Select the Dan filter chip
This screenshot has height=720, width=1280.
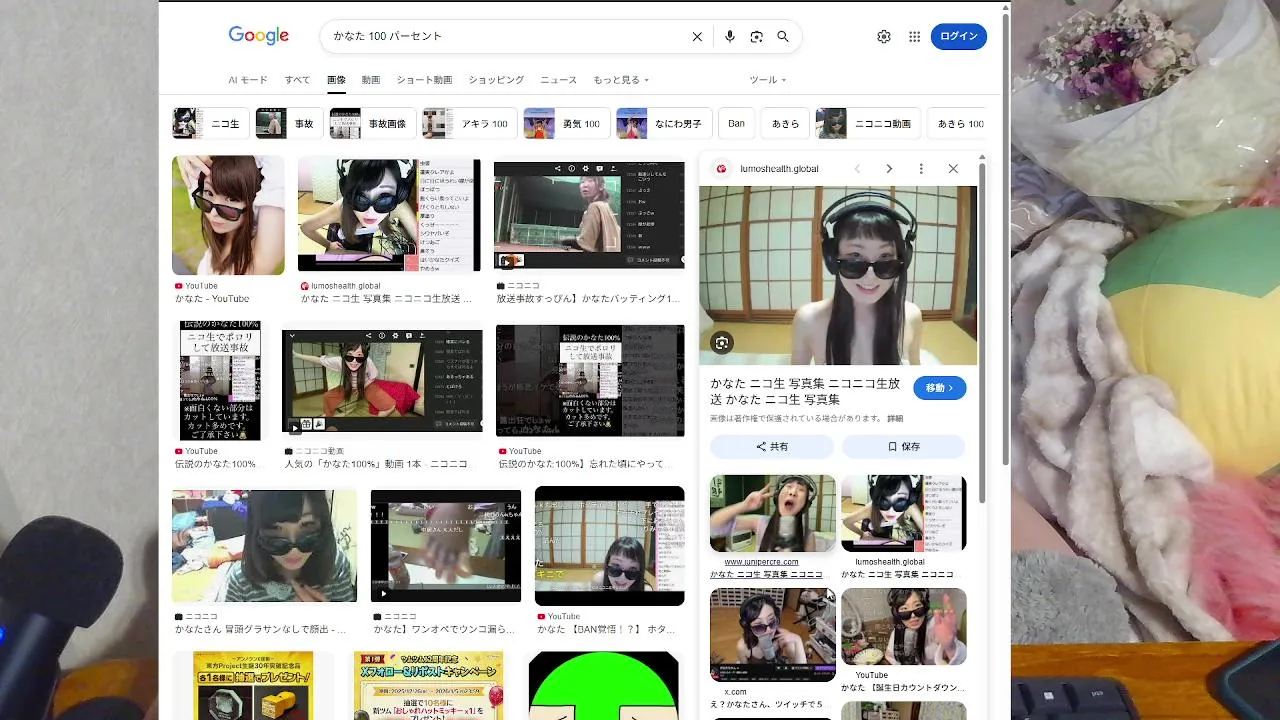pos(736,123)
